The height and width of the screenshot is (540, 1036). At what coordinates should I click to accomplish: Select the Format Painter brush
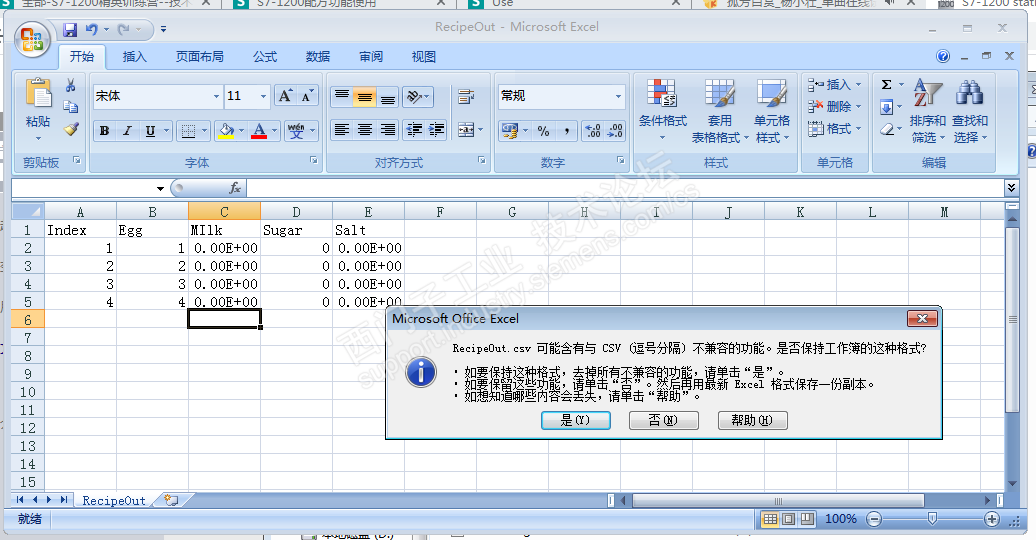[71, 129]
